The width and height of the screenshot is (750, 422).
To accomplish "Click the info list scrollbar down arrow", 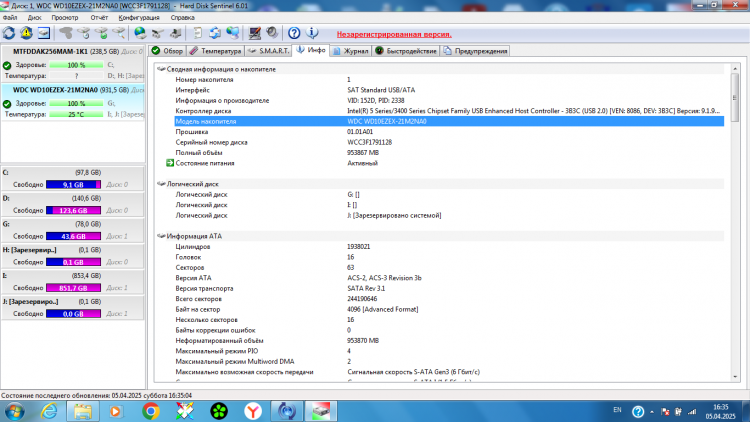I will 735,377.
